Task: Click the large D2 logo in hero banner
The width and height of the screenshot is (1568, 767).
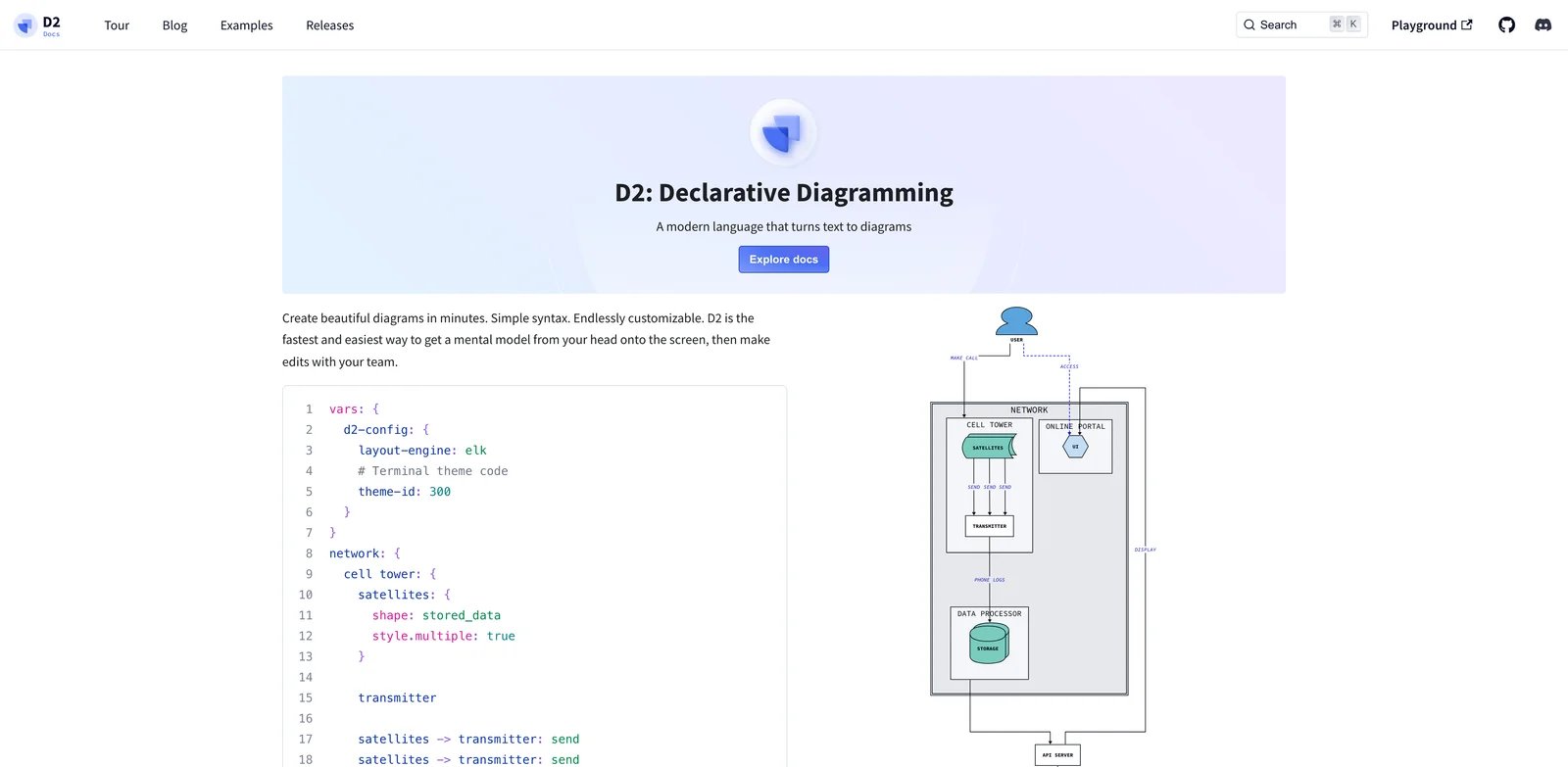Action: (x=783, y=133)
